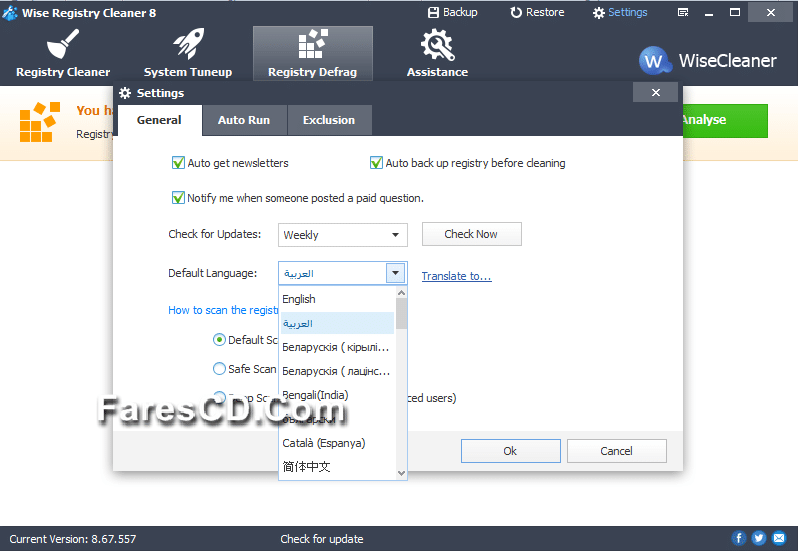Image resolution: width=798 pixels, height=551 pixels.
Task: Open the Translate to... link
Action: point(457,276)
